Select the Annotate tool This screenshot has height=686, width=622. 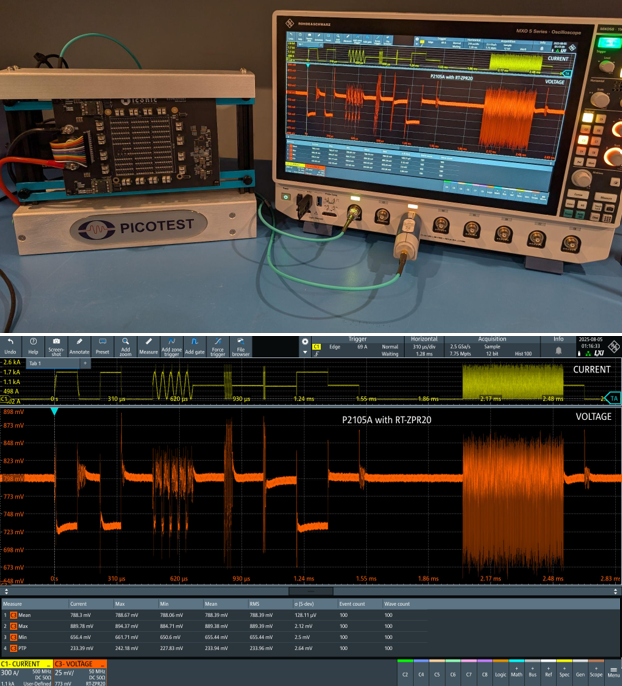(x=79, y=346)
